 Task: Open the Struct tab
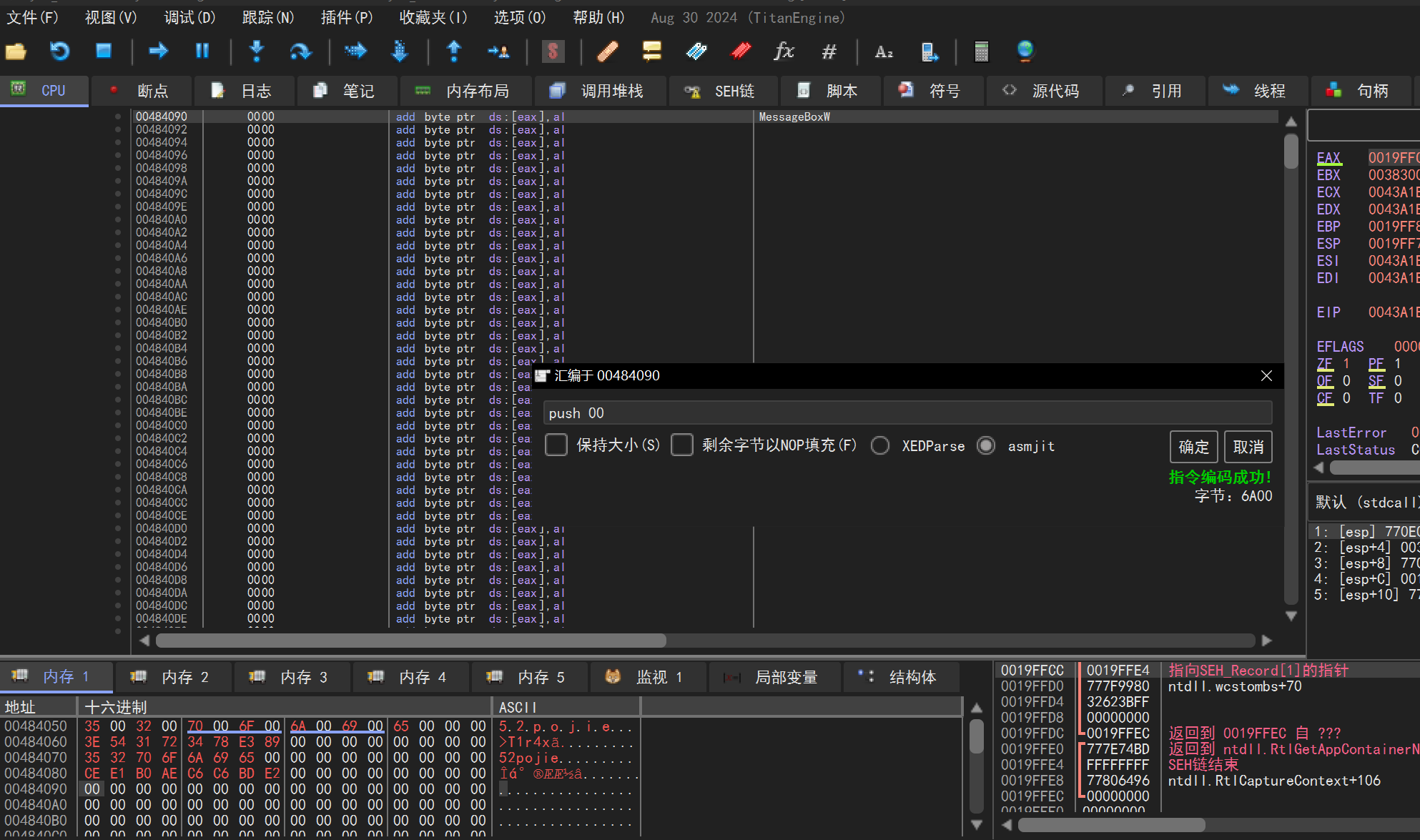901,677
